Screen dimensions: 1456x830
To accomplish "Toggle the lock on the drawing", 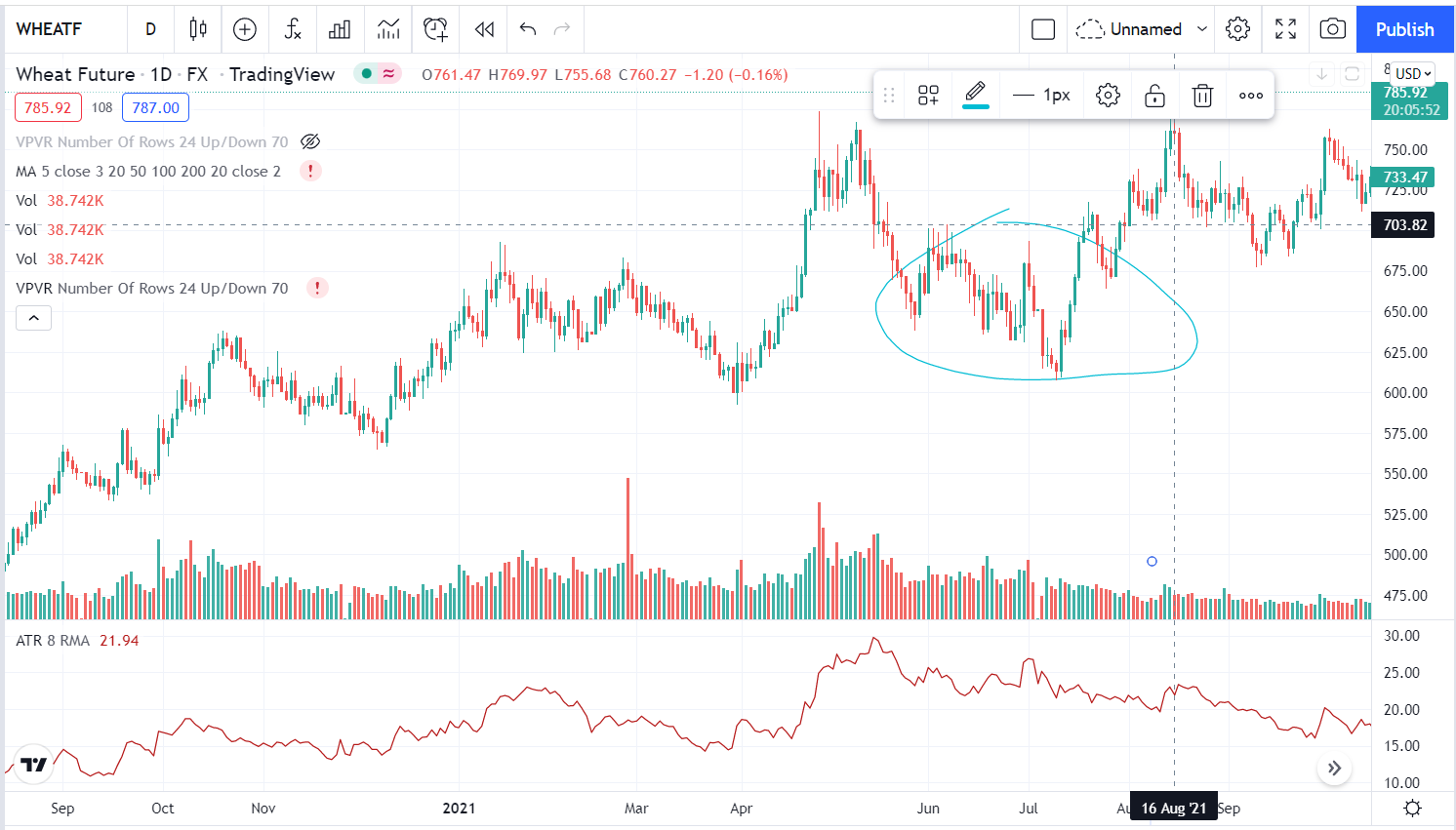I will click(1154, 96).
